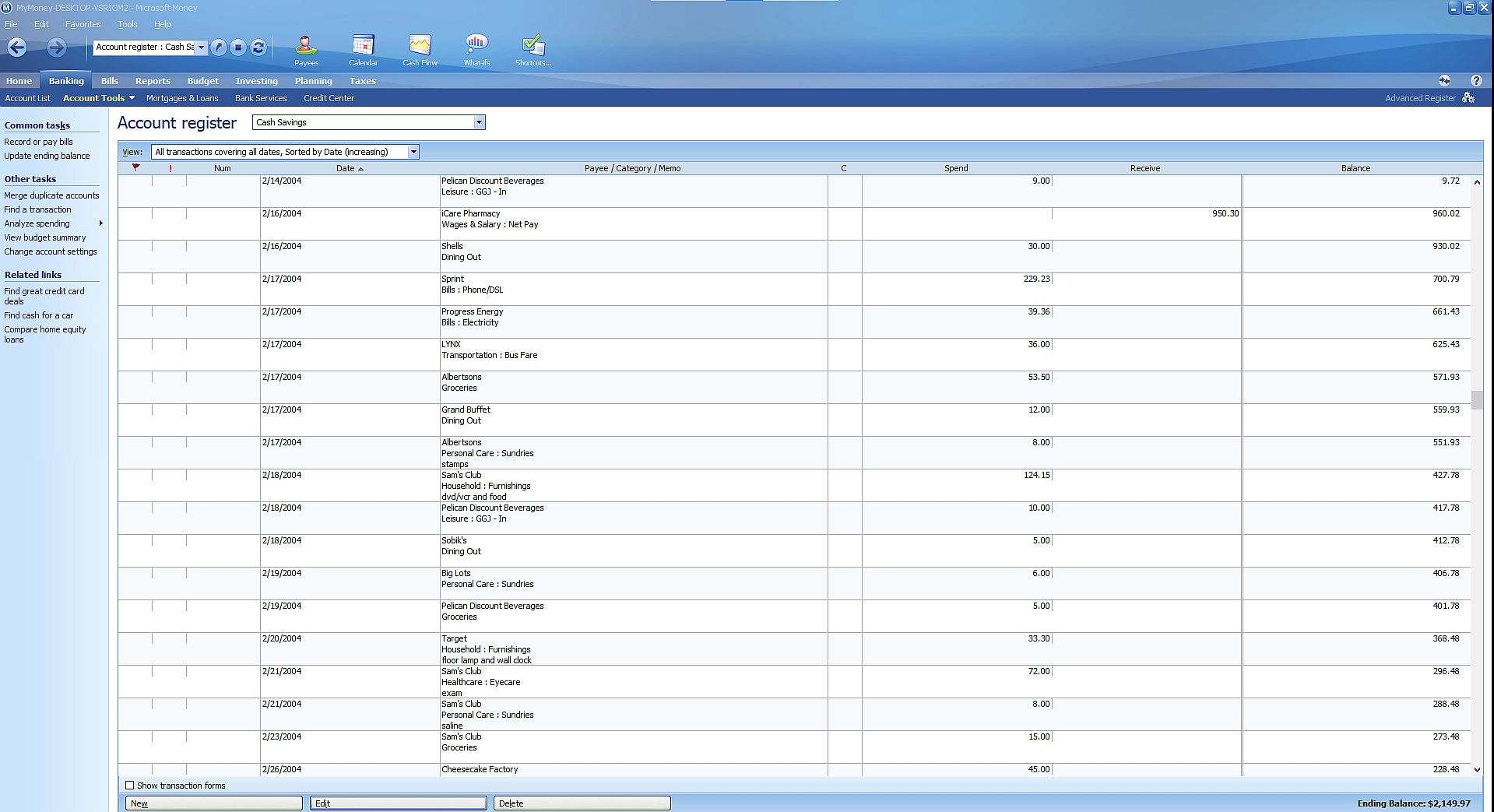Expand the address box dropdown arrow
Screen dimensions: 1494x812
pyautogui.click(x=201, y=47)
